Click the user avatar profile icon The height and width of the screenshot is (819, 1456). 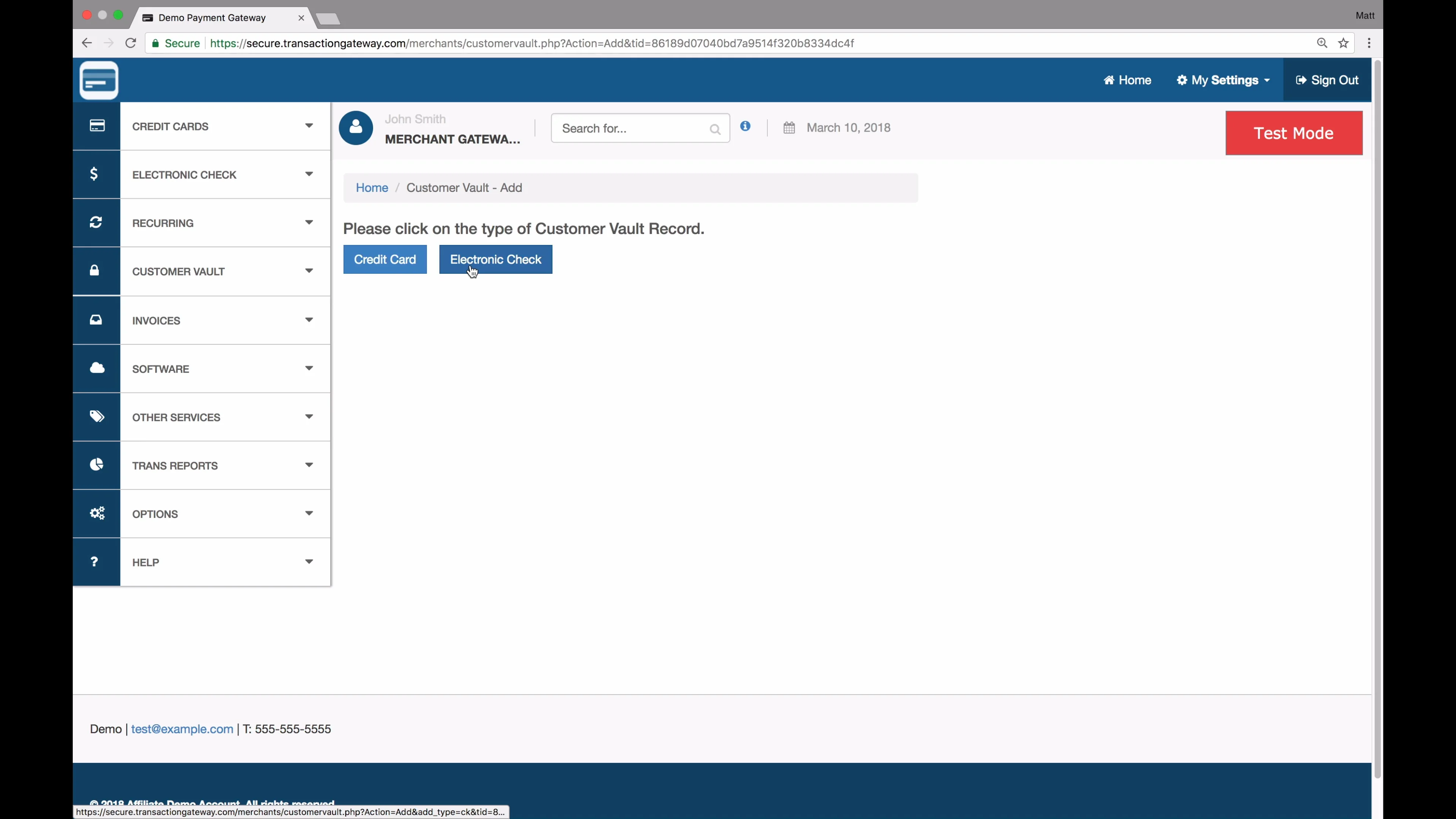(x=356, y=128)
